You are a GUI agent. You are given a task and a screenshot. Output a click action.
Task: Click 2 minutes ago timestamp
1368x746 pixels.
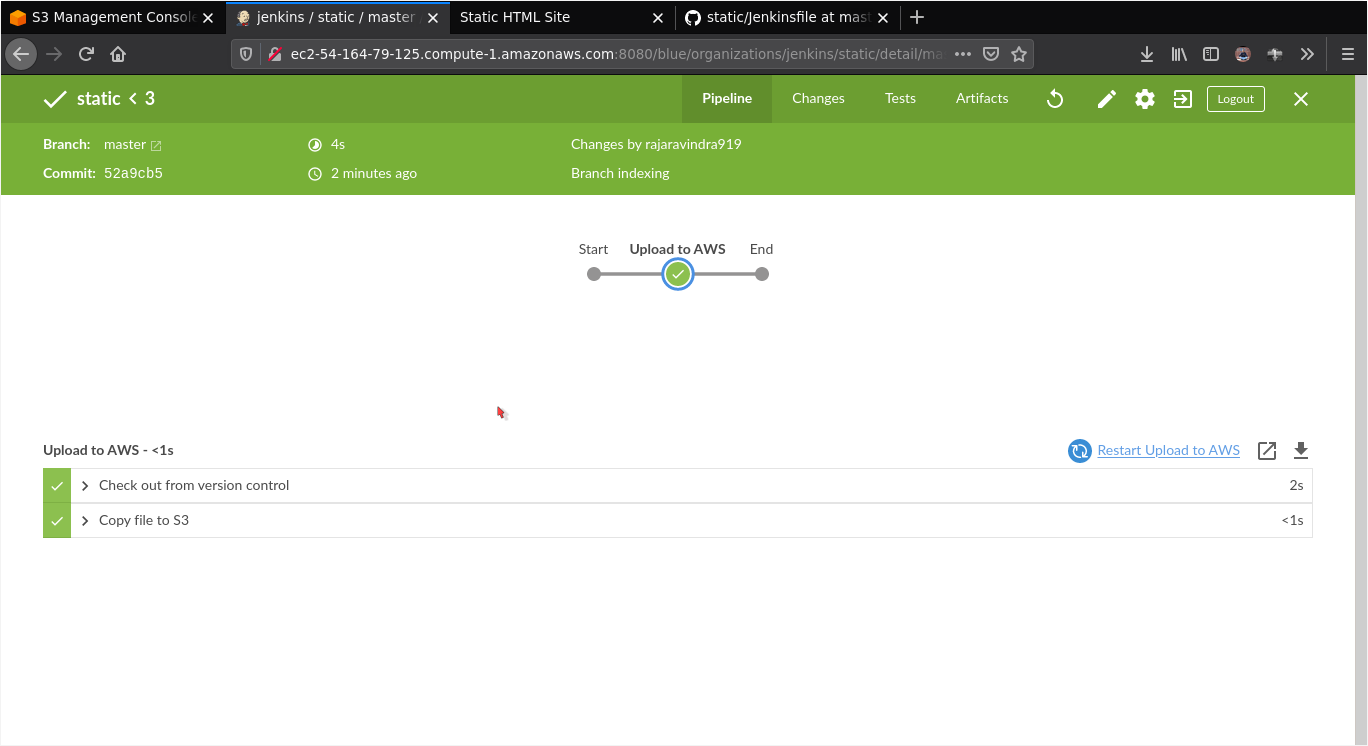(x=374, y=173)
